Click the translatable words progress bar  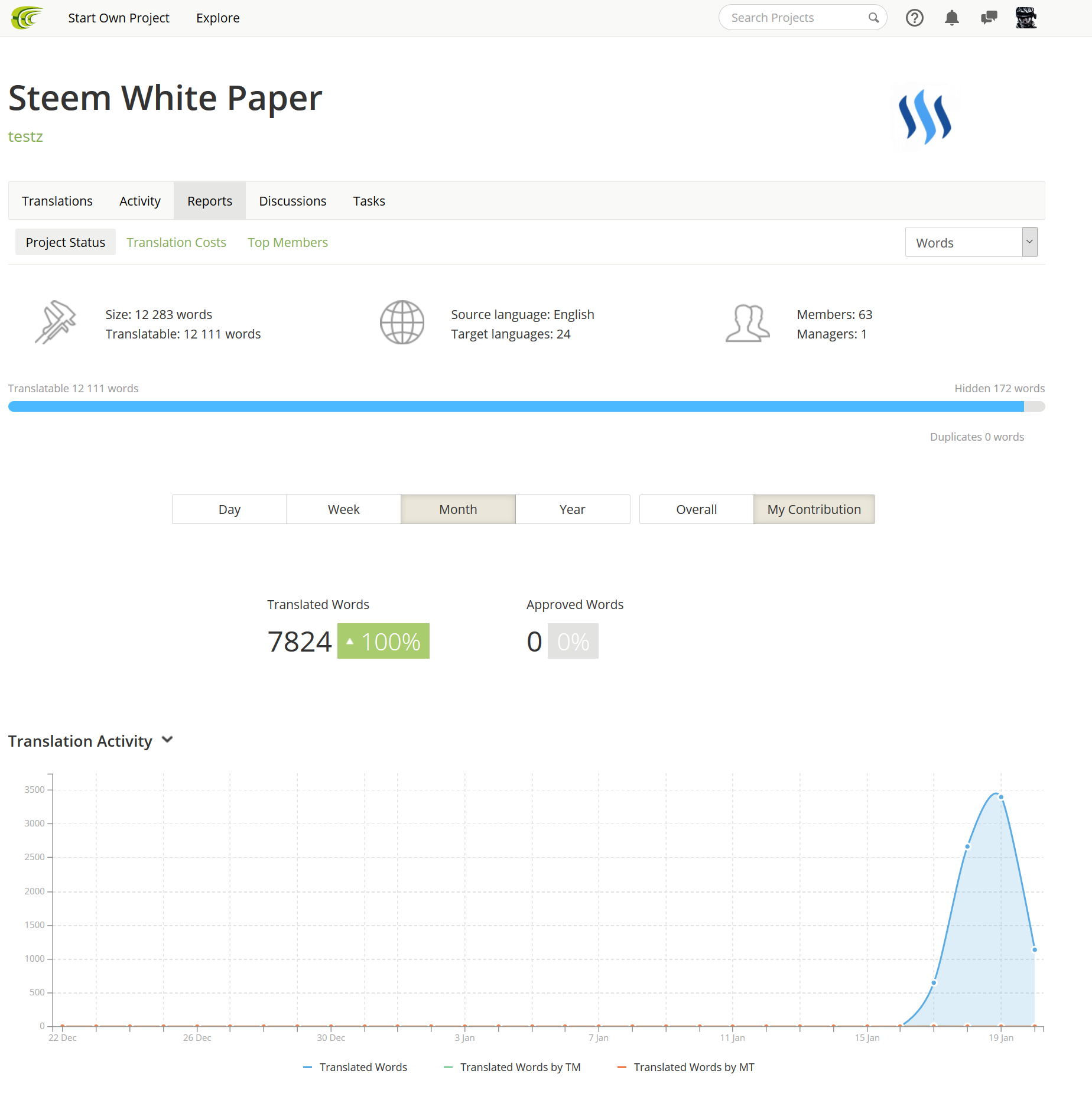526,406
